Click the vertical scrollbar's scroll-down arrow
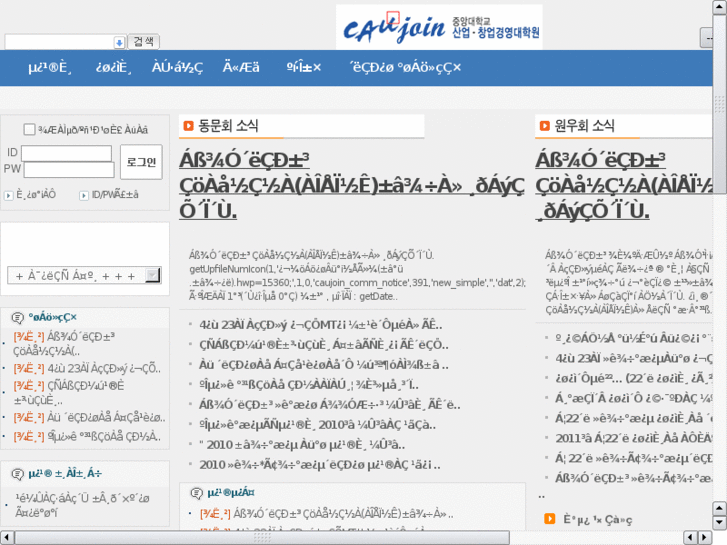Image resolution: width=727 pixels, height=545 pixels. 720,523
